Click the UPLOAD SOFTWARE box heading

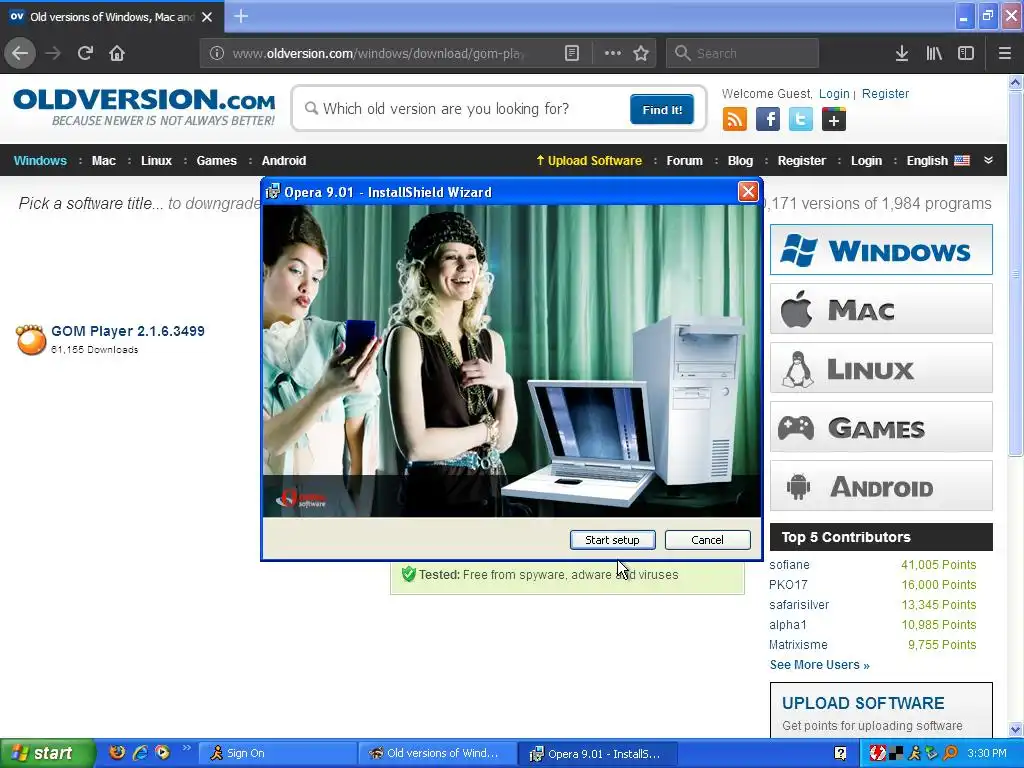click(863, 703)
